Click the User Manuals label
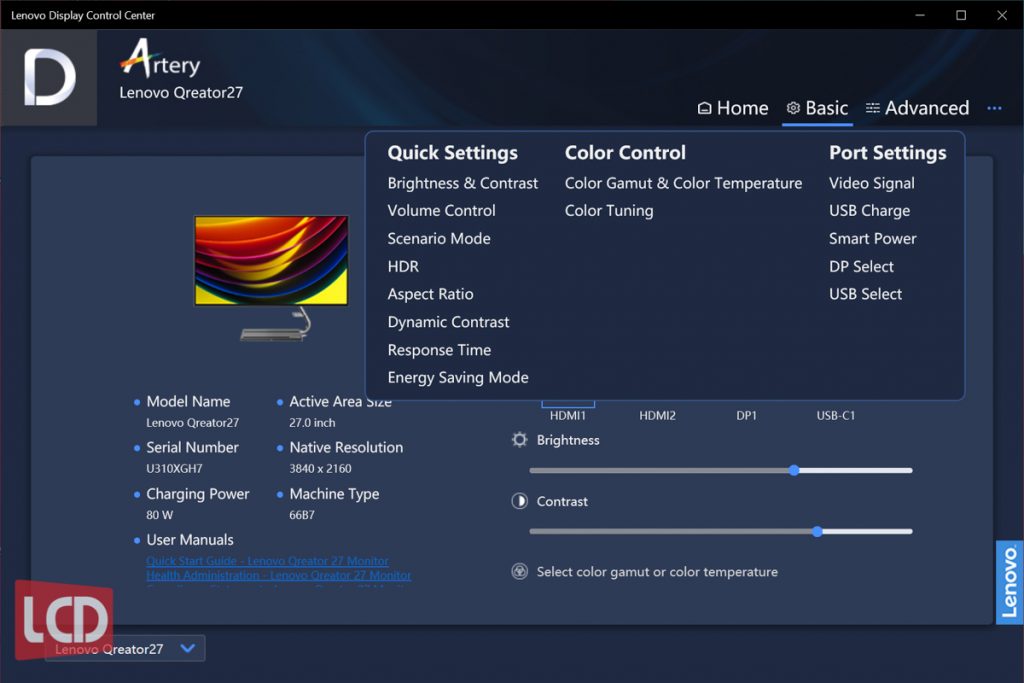 pyautogui.click(x=190, y=540)
